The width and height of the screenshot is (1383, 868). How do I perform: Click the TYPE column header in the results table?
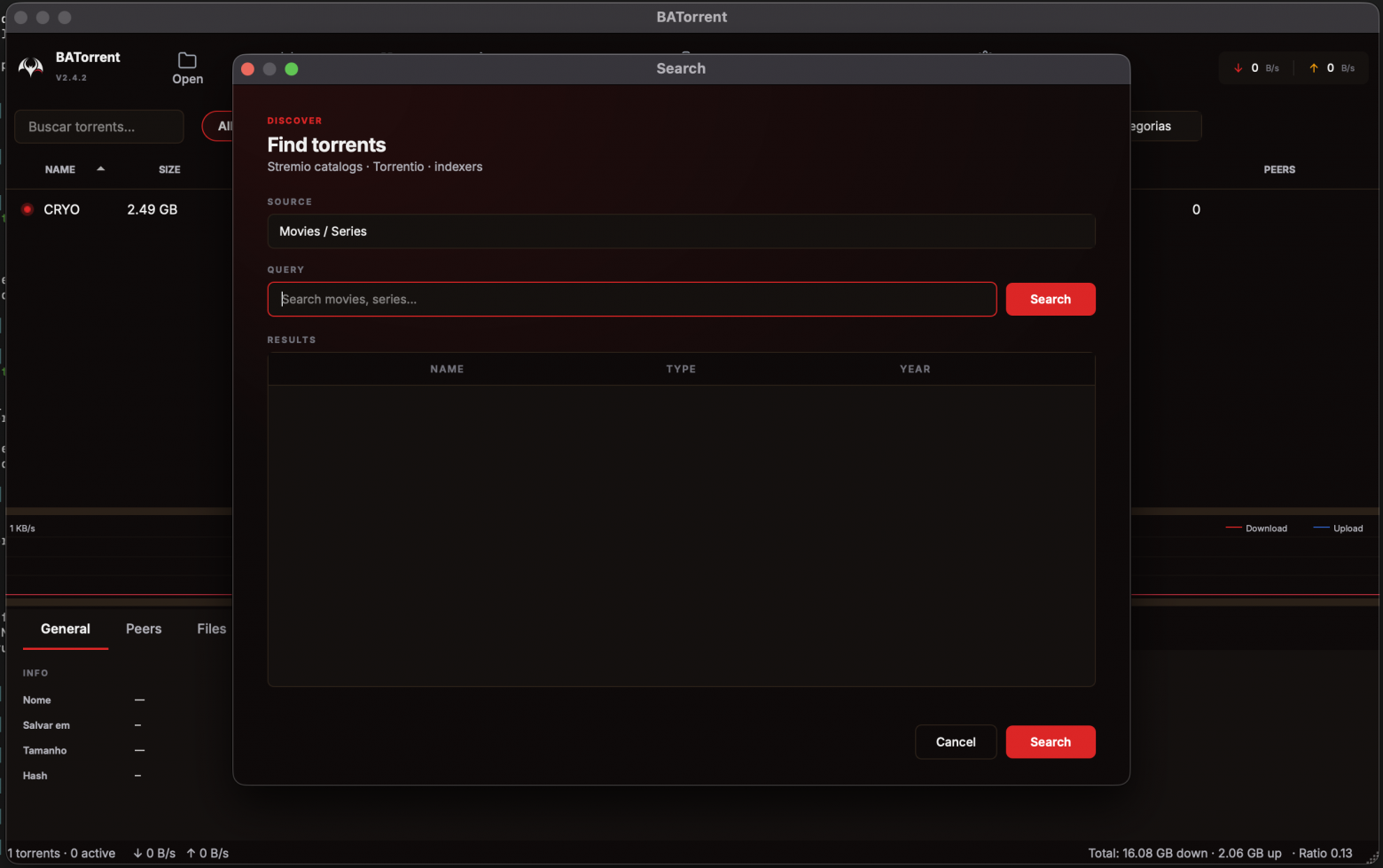click(x=681, y=369)
